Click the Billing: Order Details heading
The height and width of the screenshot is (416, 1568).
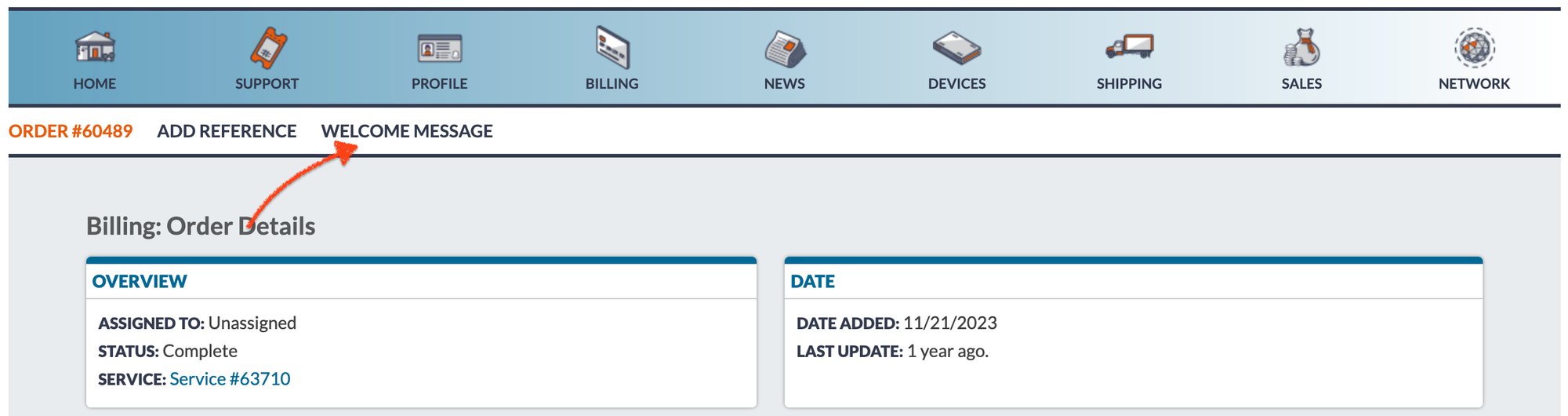point(201,226)
